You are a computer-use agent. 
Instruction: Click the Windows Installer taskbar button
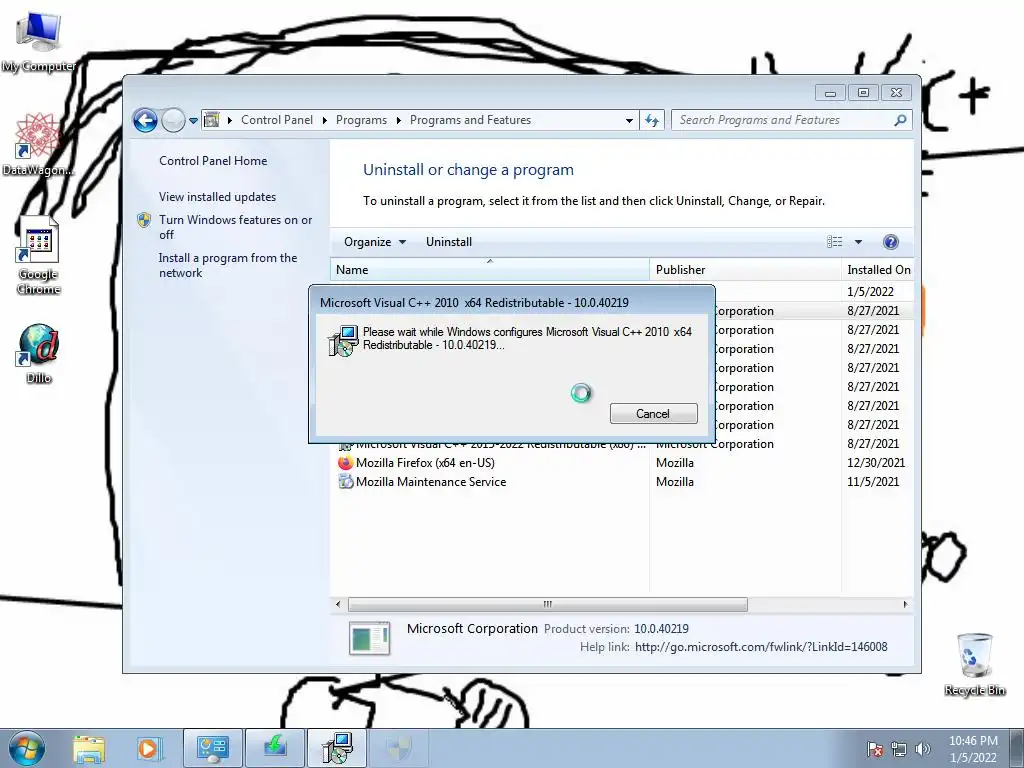point(337,748)
